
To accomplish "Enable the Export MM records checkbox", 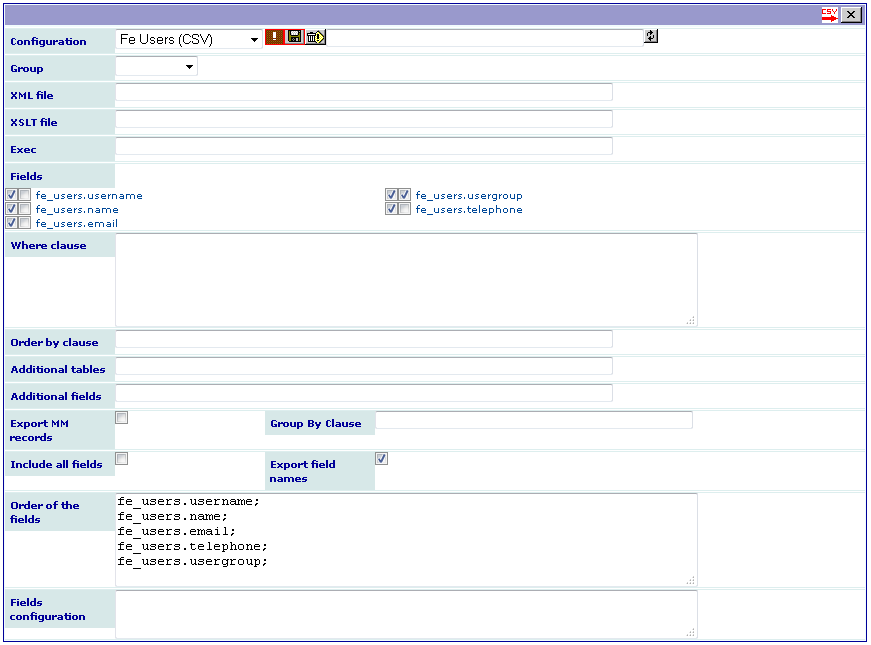I will coord(122,417).
